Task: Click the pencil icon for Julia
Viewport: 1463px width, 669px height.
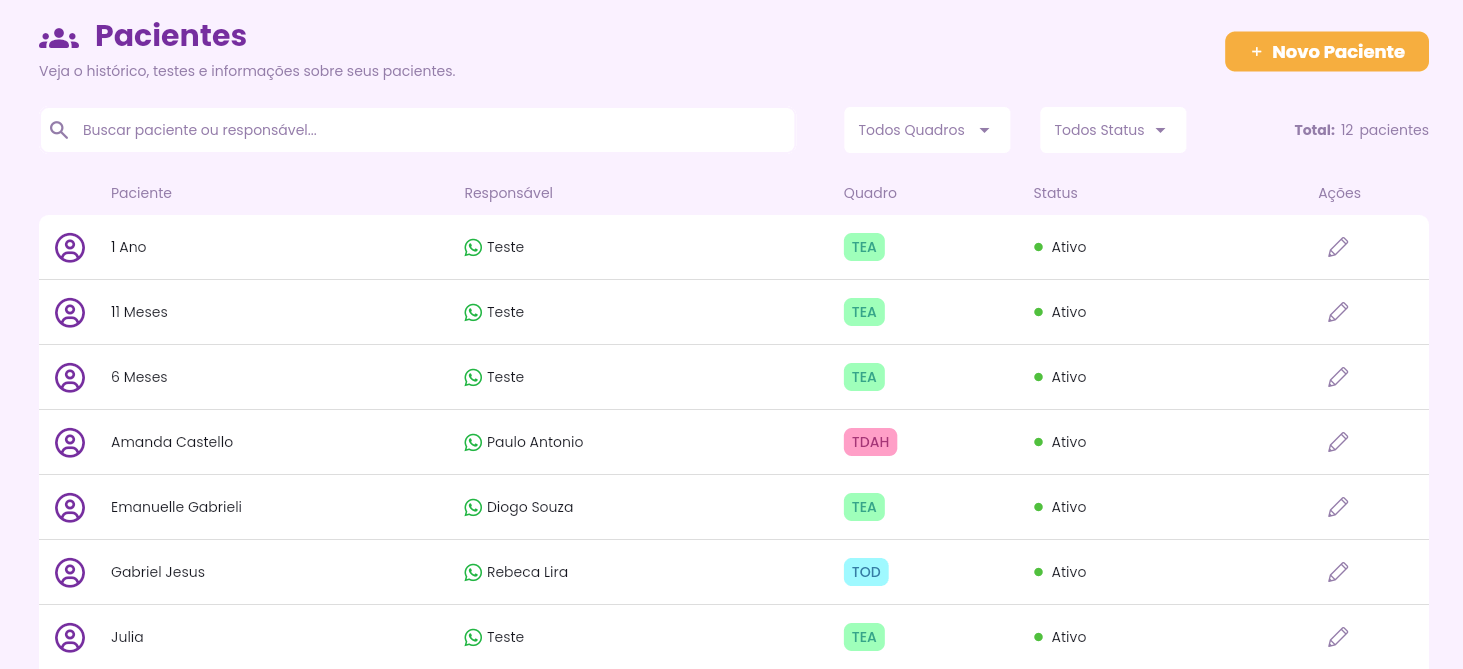Action: tap(1338, 637)
